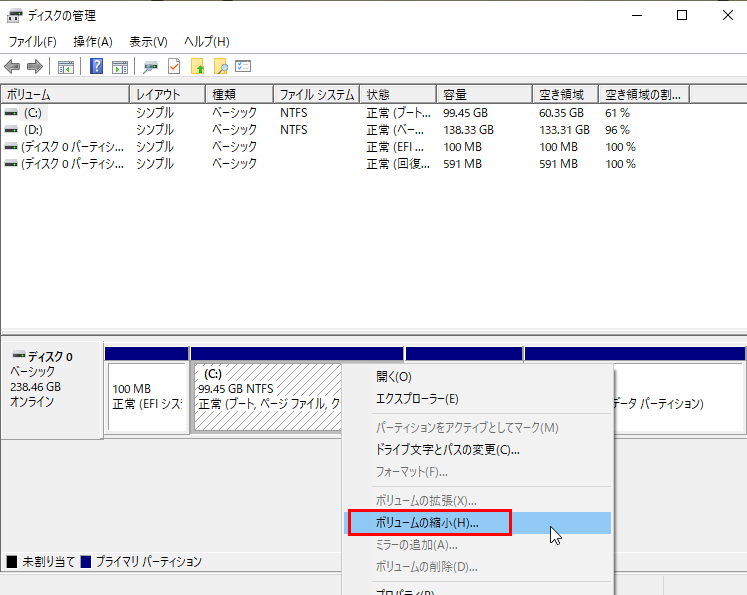This screenshot has width=747, height=595.
Task: Click the blue プライマリ パーティション legend swatch
Action: 86,562
